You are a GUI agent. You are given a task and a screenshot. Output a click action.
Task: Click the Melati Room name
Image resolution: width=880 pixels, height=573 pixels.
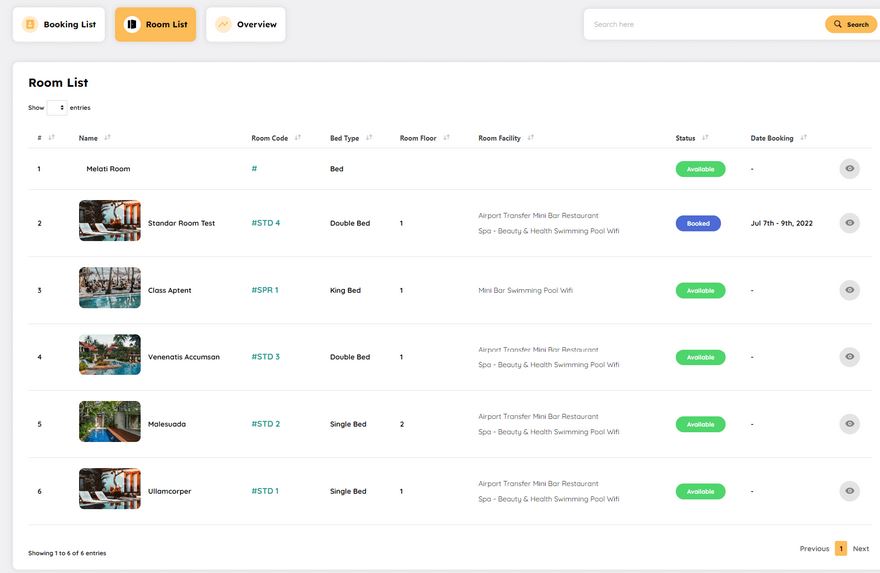[108, 169]
